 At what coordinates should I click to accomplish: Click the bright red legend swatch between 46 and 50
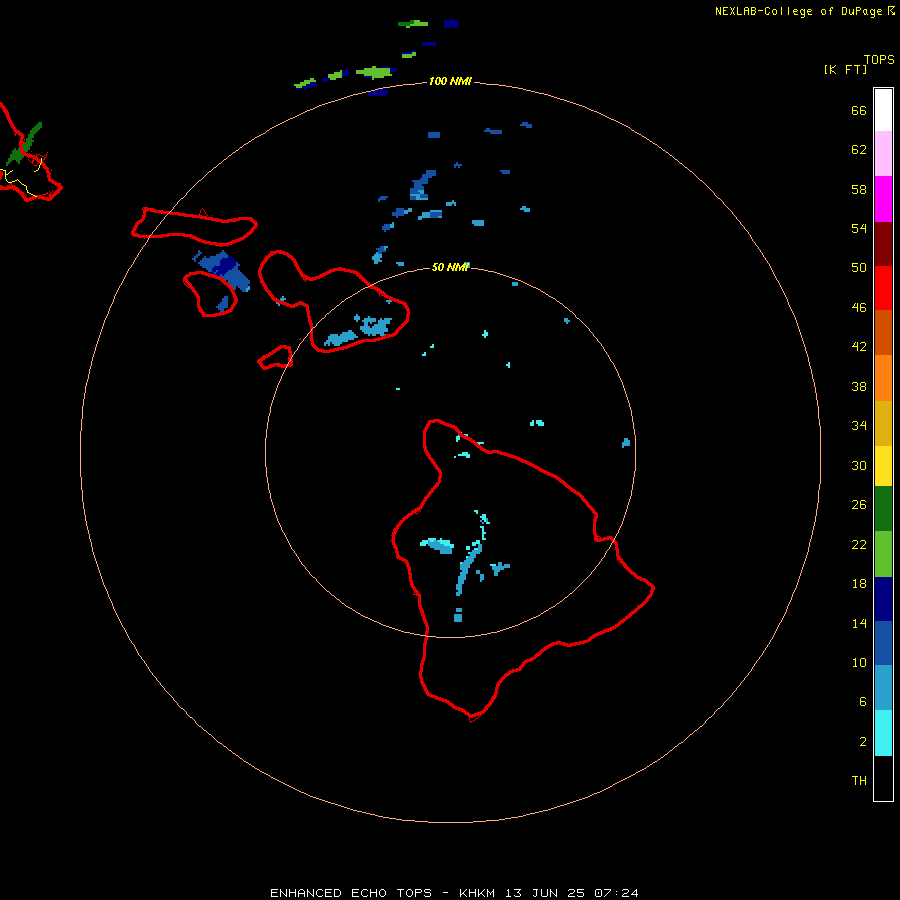tap(883, 288)
